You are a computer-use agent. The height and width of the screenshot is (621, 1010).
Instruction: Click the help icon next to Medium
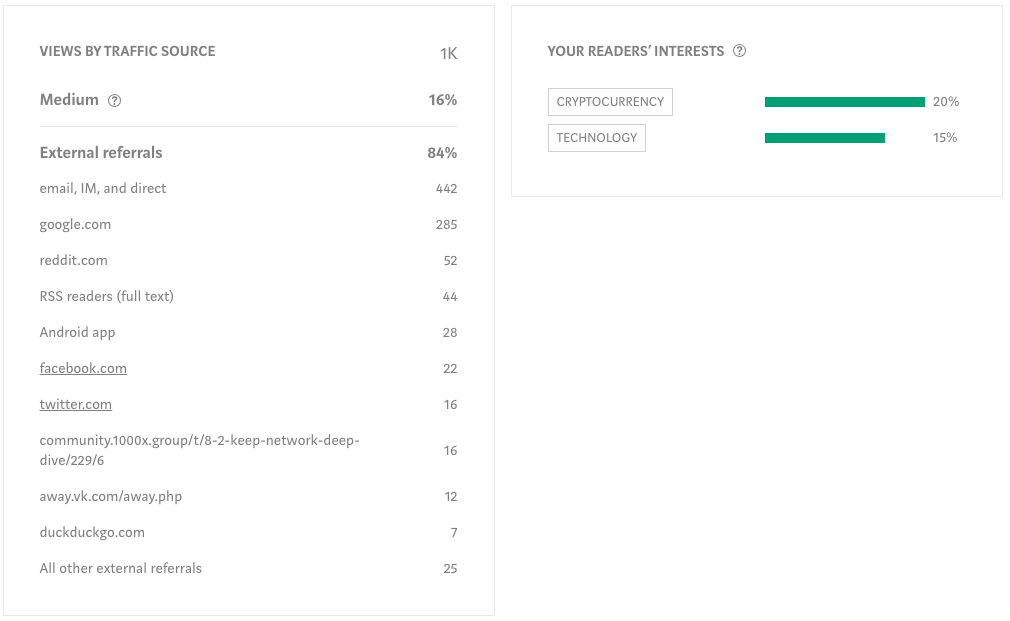[x=115, y=100]
